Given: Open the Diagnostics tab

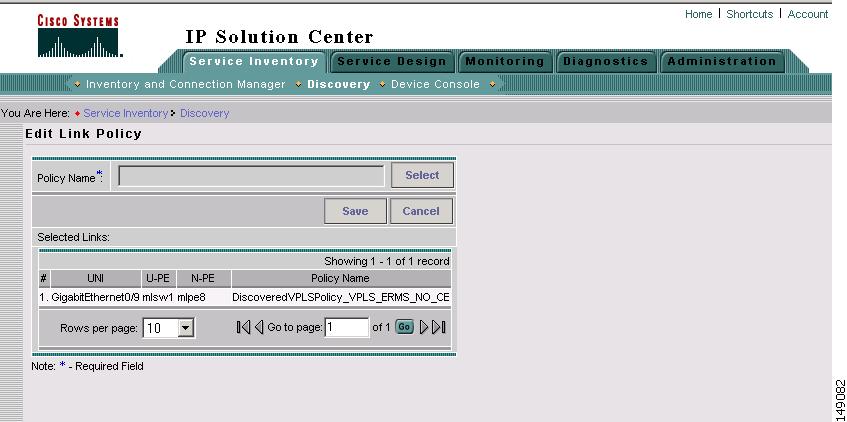Looking at the screenshot, I should (x=605, y=62).
